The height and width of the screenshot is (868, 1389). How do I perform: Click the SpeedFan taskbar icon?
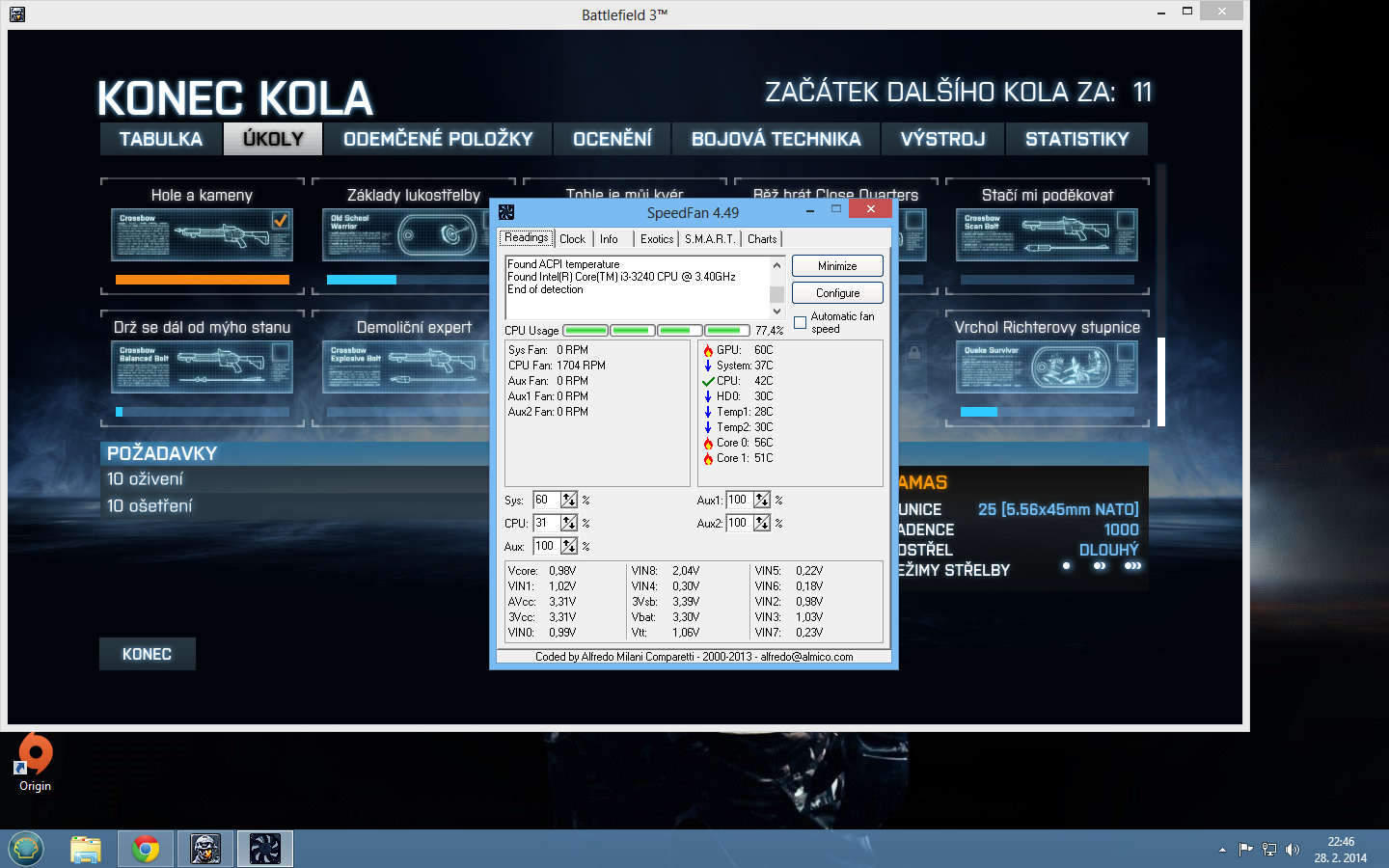pos(265,849)
